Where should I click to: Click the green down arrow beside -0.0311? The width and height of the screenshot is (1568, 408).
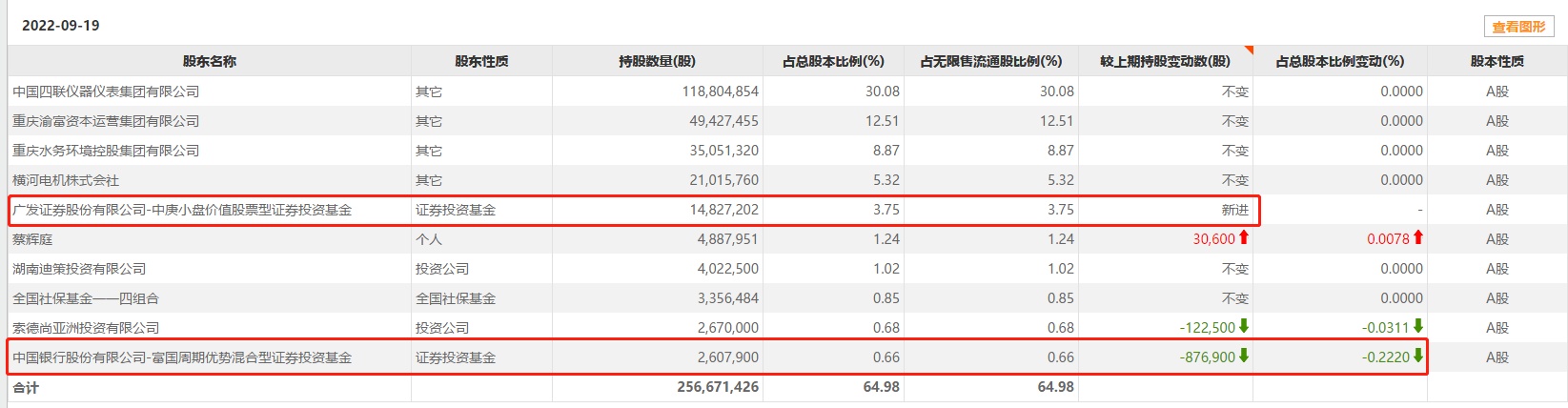pyautogui.click(x=1418, y=327)
